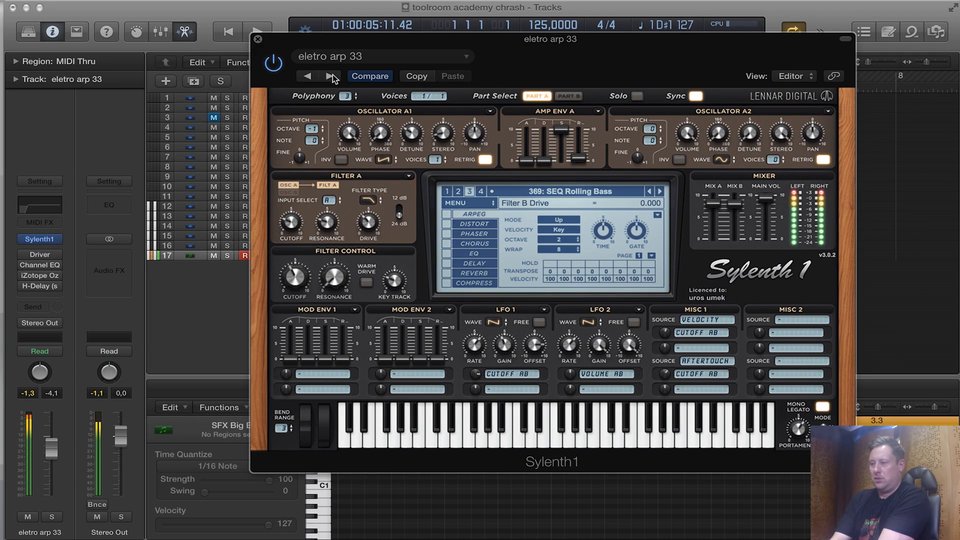Open the Loop Browser icon
The height and width of the screenshot is (540, 960).
coord(912,32)
